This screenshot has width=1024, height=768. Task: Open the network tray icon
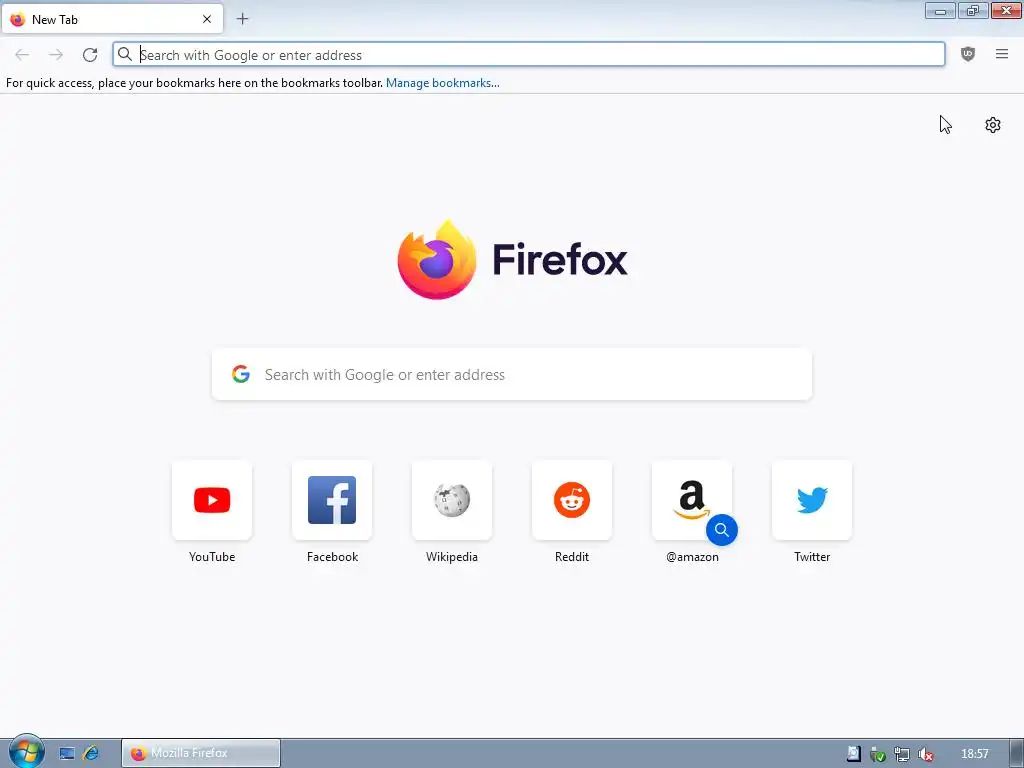[x=902, y=754]
